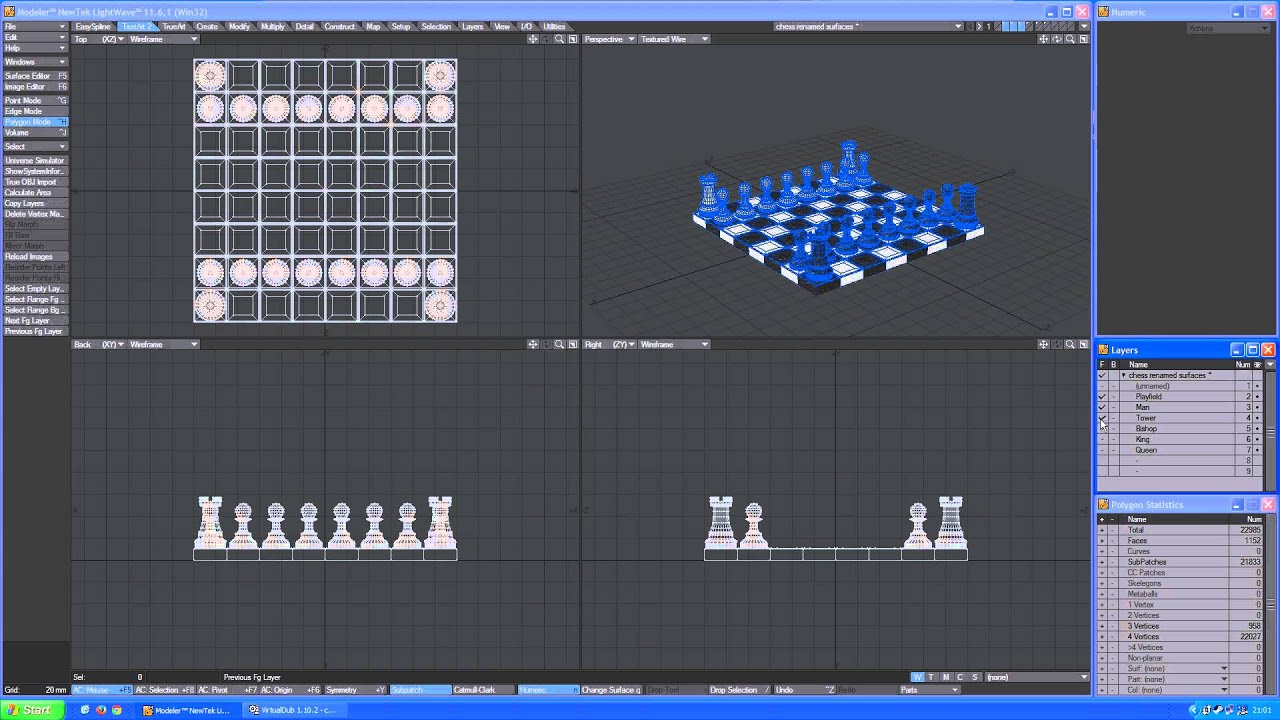The height and width of the screenshot is (720, 1280).
Task: Click the zoom icon in Back viewport header
Action: tap(559, 344)
